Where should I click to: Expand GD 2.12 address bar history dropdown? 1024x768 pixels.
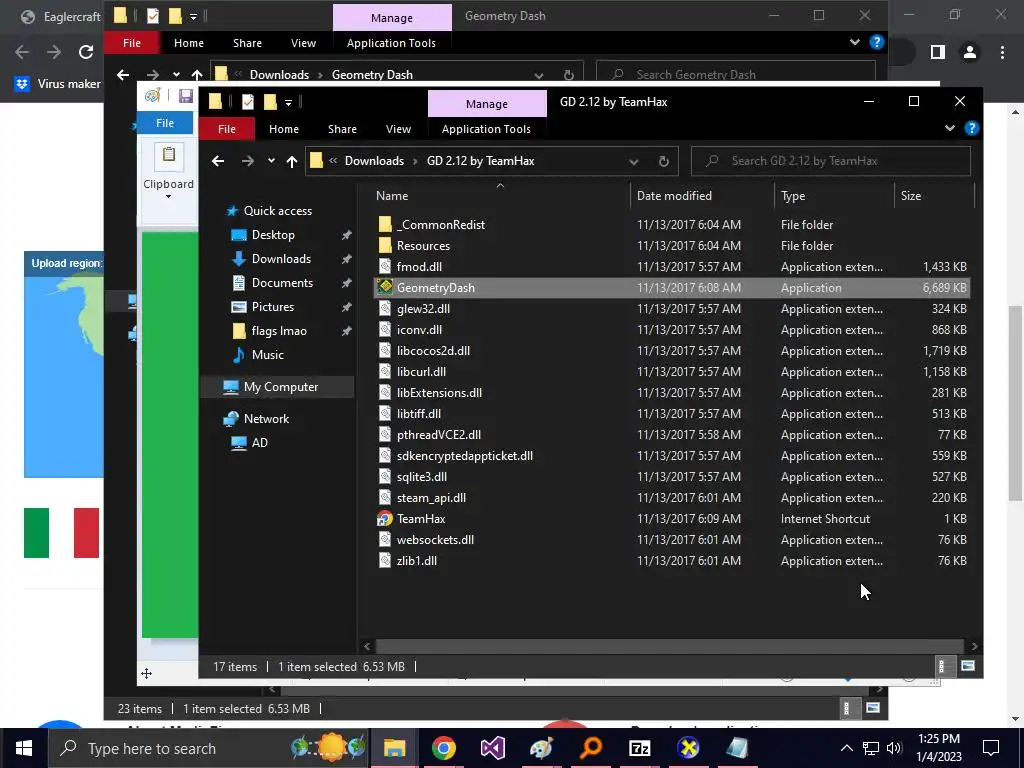point(633,161)
